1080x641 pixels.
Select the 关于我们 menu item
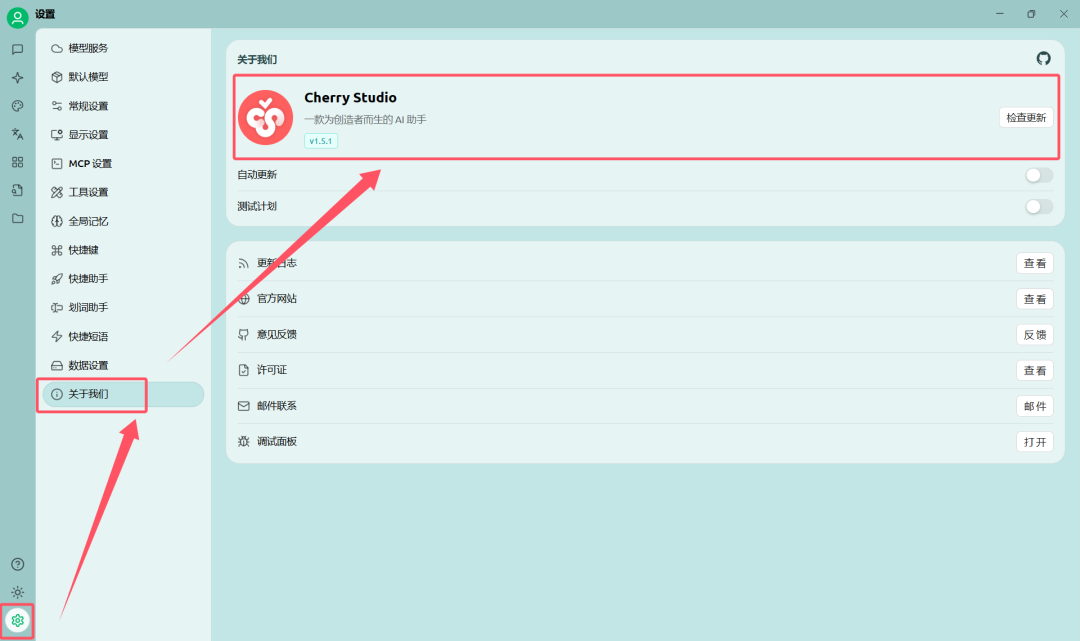123,395
